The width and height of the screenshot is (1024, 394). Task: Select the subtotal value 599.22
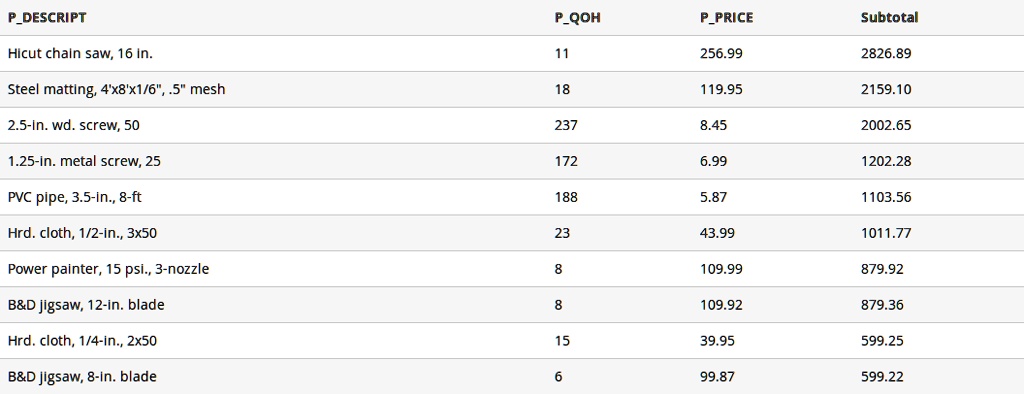[x=882, y=377]
